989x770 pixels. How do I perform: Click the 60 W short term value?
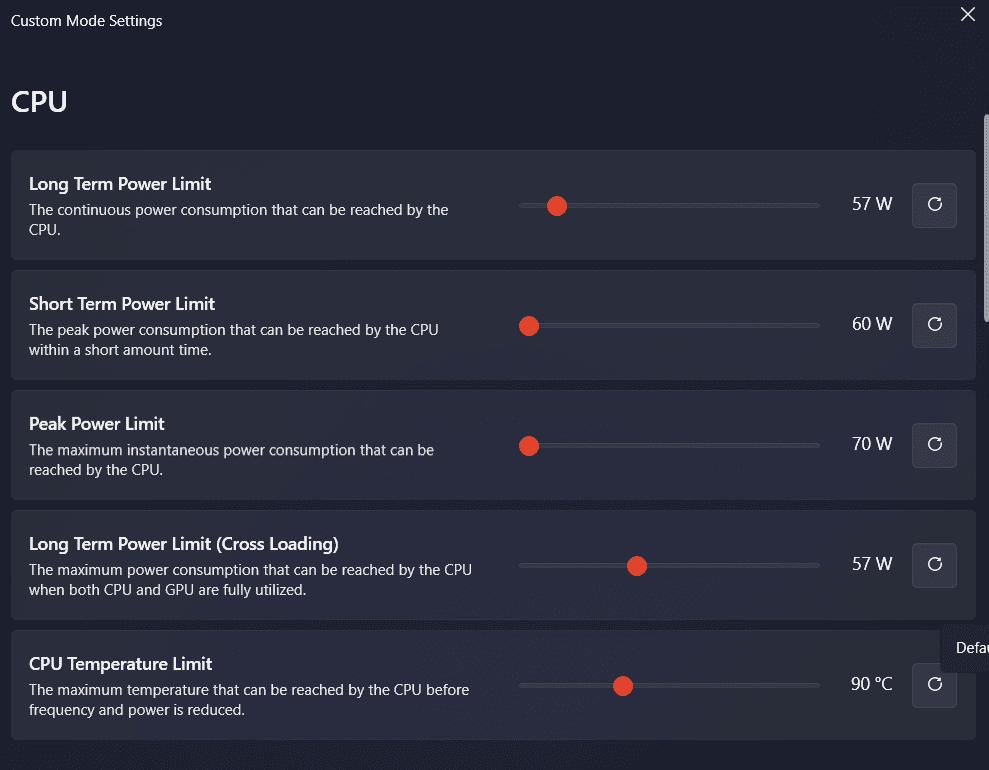tap(871, 325)
